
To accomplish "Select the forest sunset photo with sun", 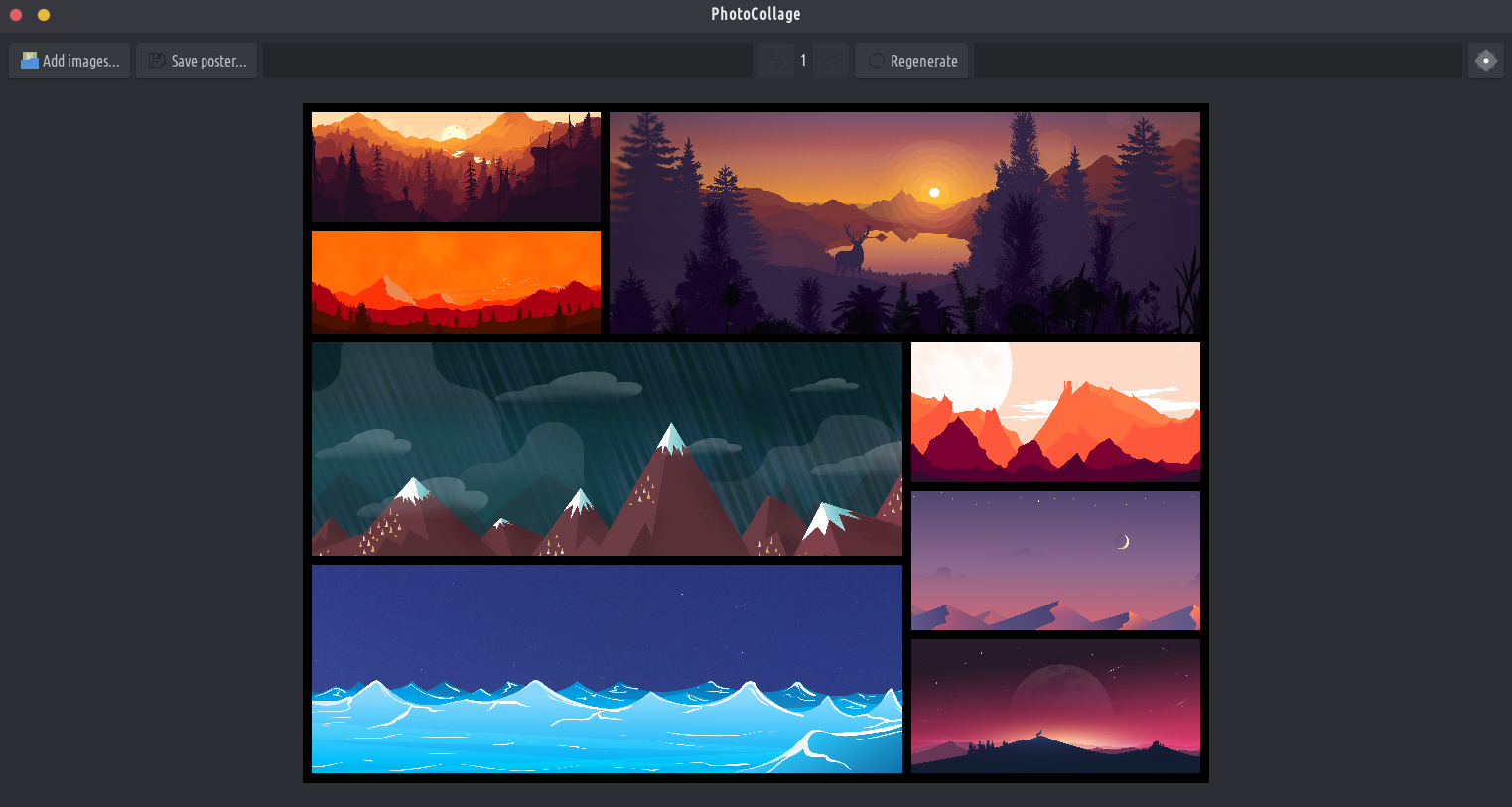I will [456, 167].
